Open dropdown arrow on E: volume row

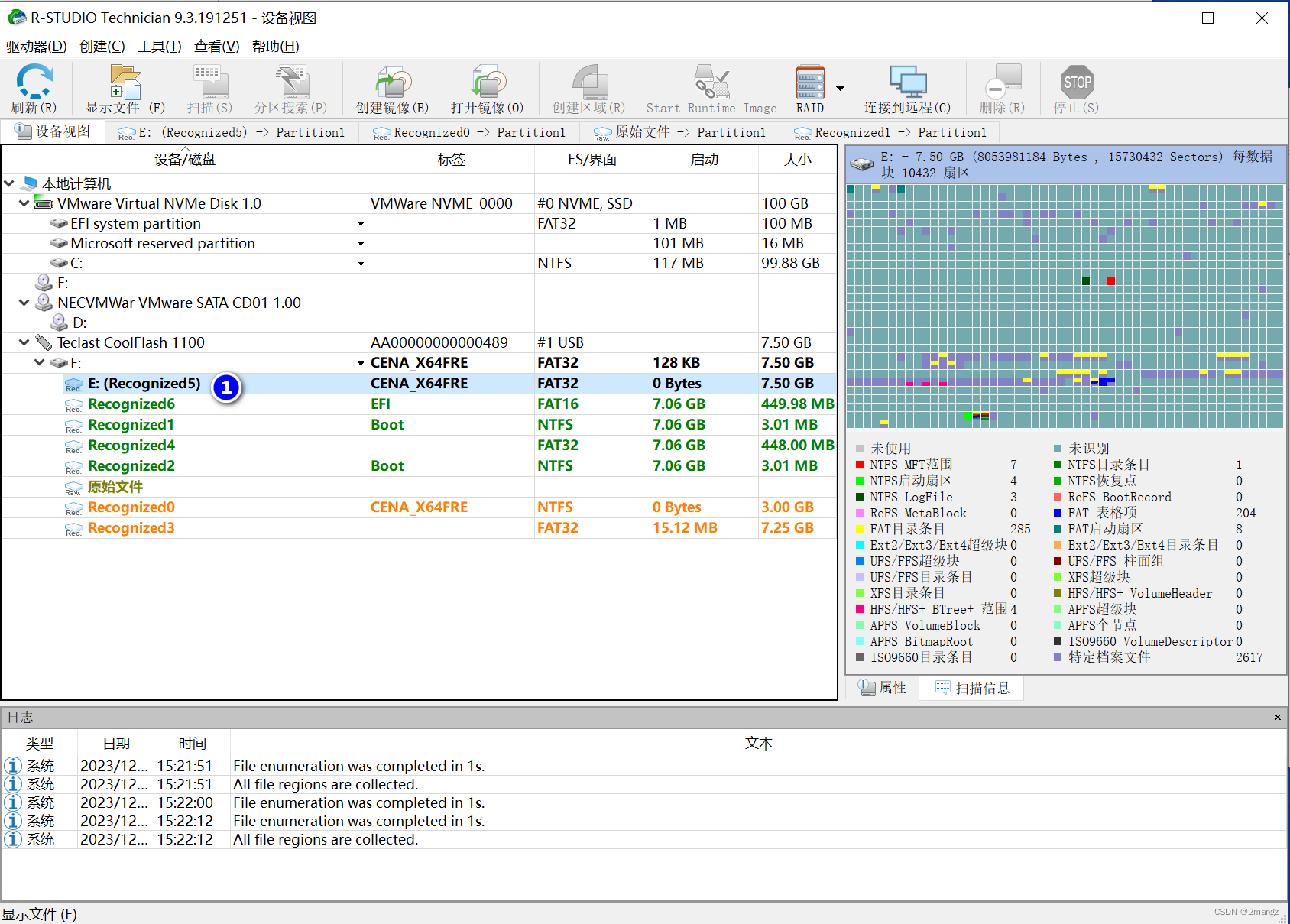[x=361, y=363]
